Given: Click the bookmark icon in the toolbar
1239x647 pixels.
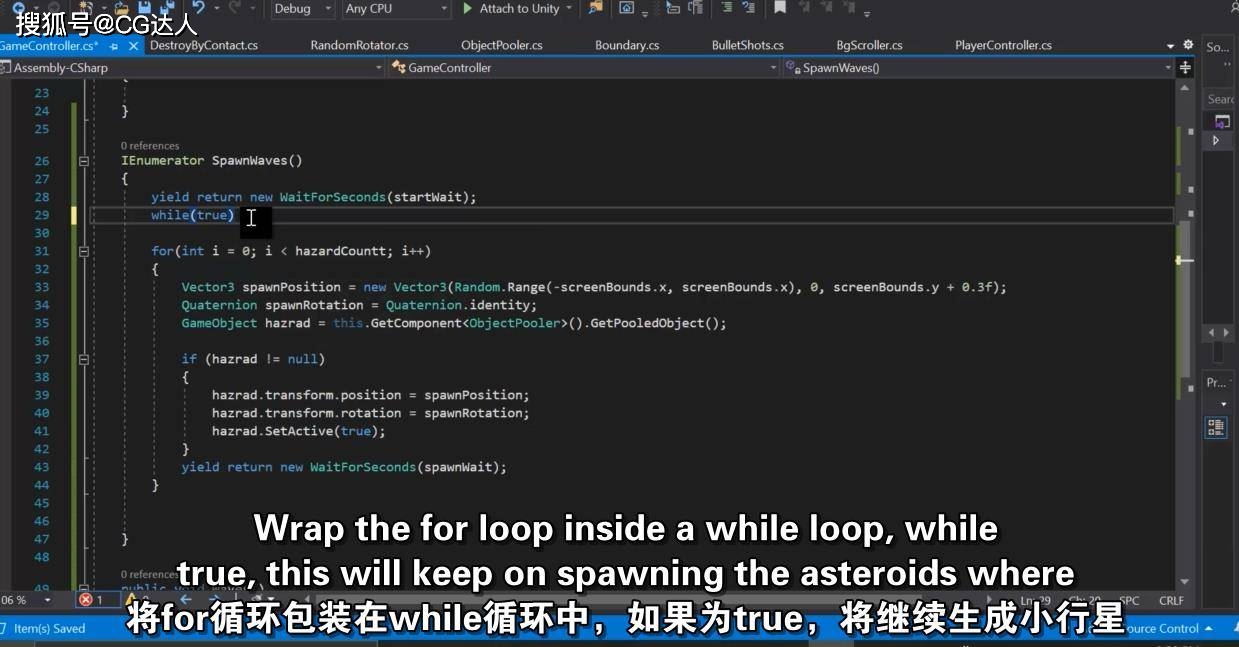Looking at the screenshot, I should coord(779,7).
